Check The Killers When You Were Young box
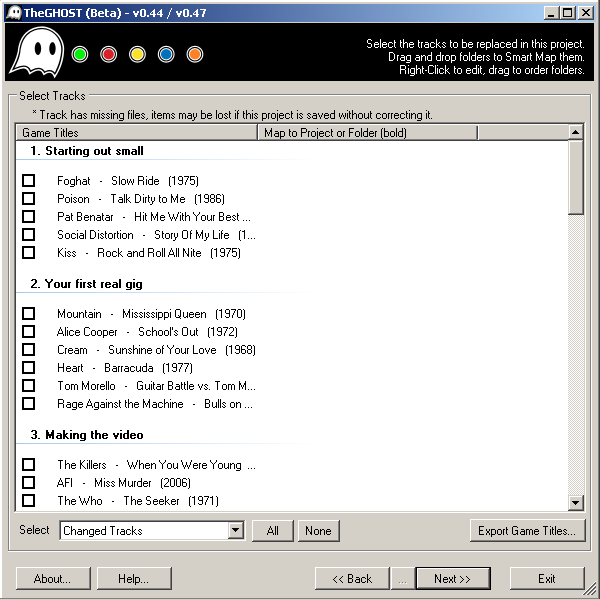 pos(28,465)
